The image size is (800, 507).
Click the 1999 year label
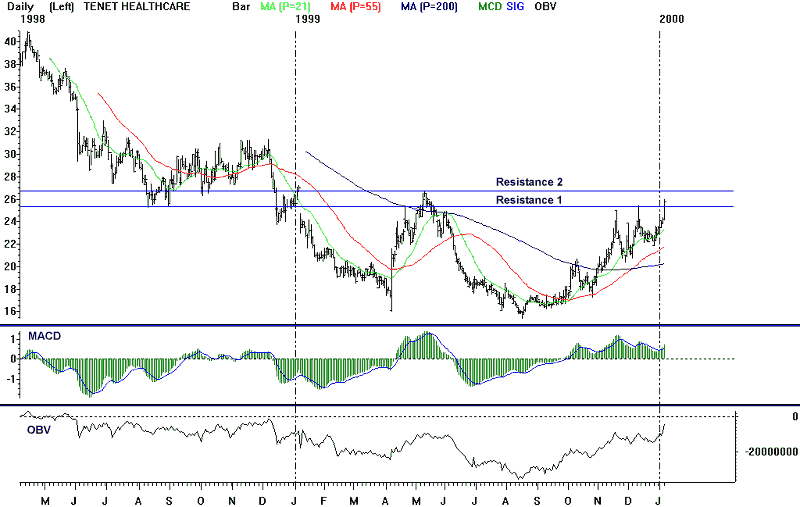tap(308, 19)
